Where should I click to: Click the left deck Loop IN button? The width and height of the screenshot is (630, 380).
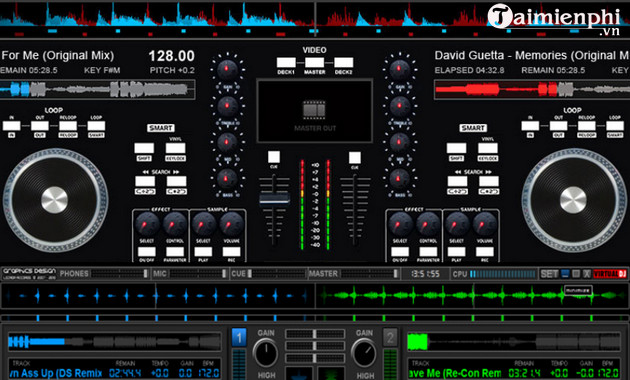[x=11, y=126]
